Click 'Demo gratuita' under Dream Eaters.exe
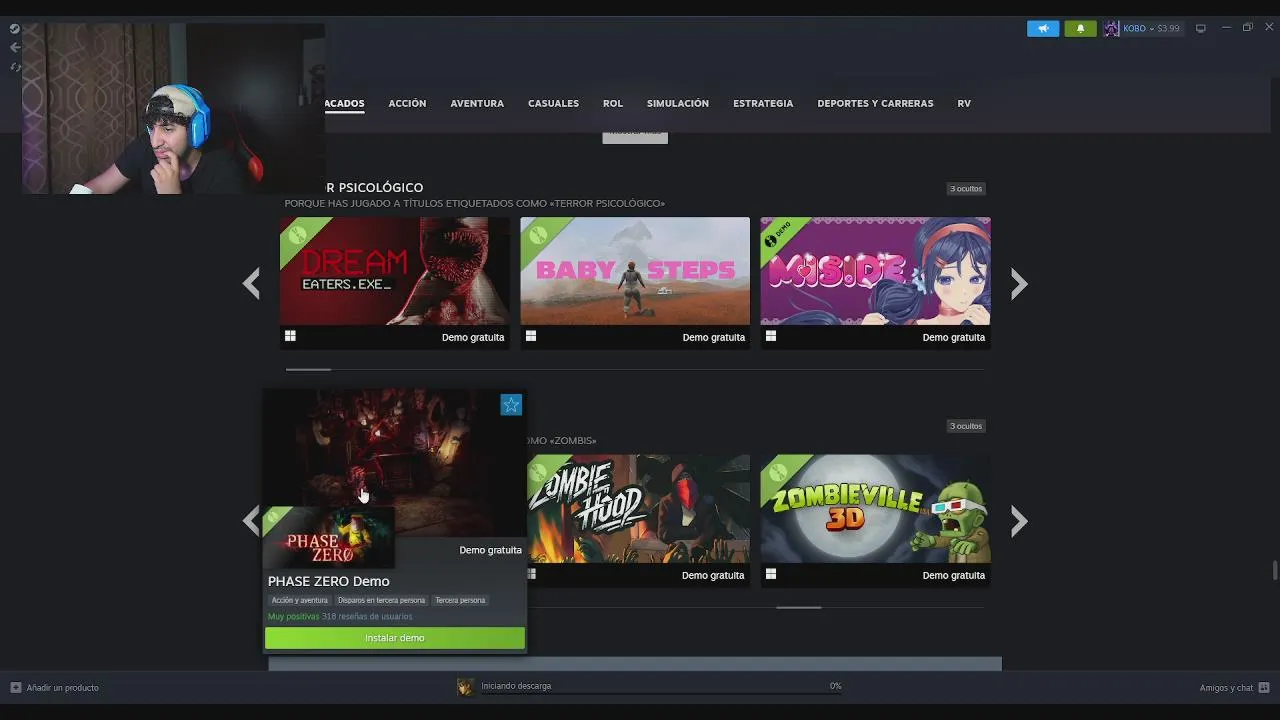The height and width of the screenshot is (720, 1280). tap(473, 337)
